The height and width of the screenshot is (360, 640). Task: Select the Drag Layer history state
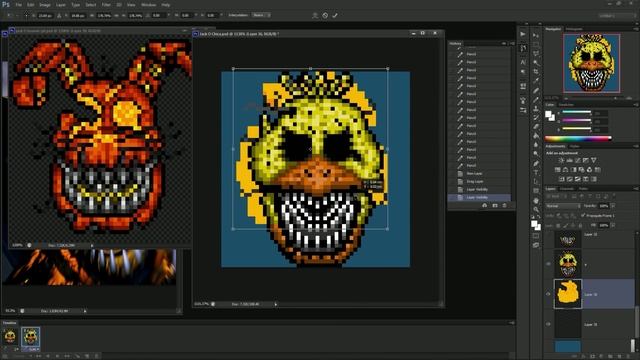479,181
